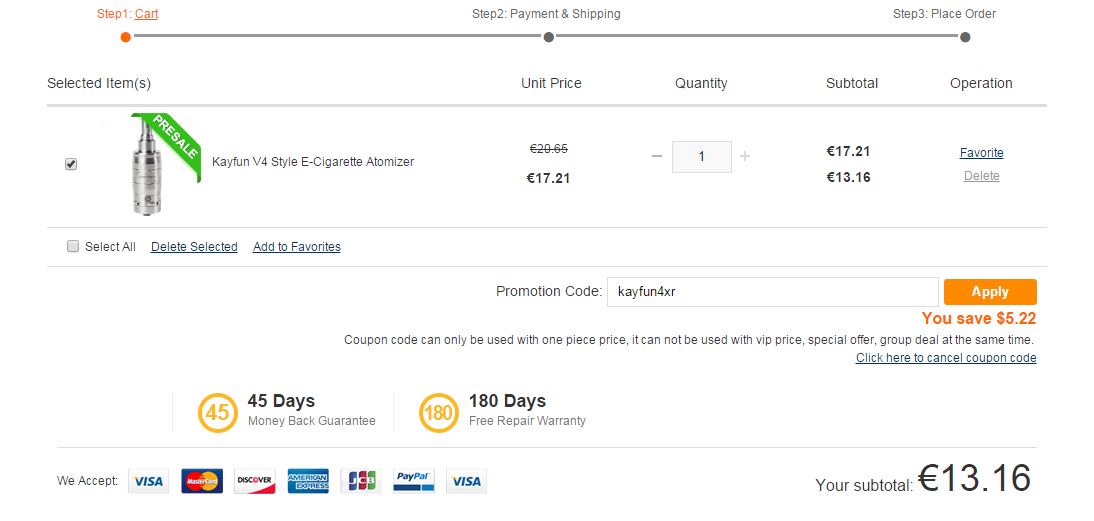1094x521 pixels.
Task: Click the PayPal payment icon
Action: click(413, 481)
